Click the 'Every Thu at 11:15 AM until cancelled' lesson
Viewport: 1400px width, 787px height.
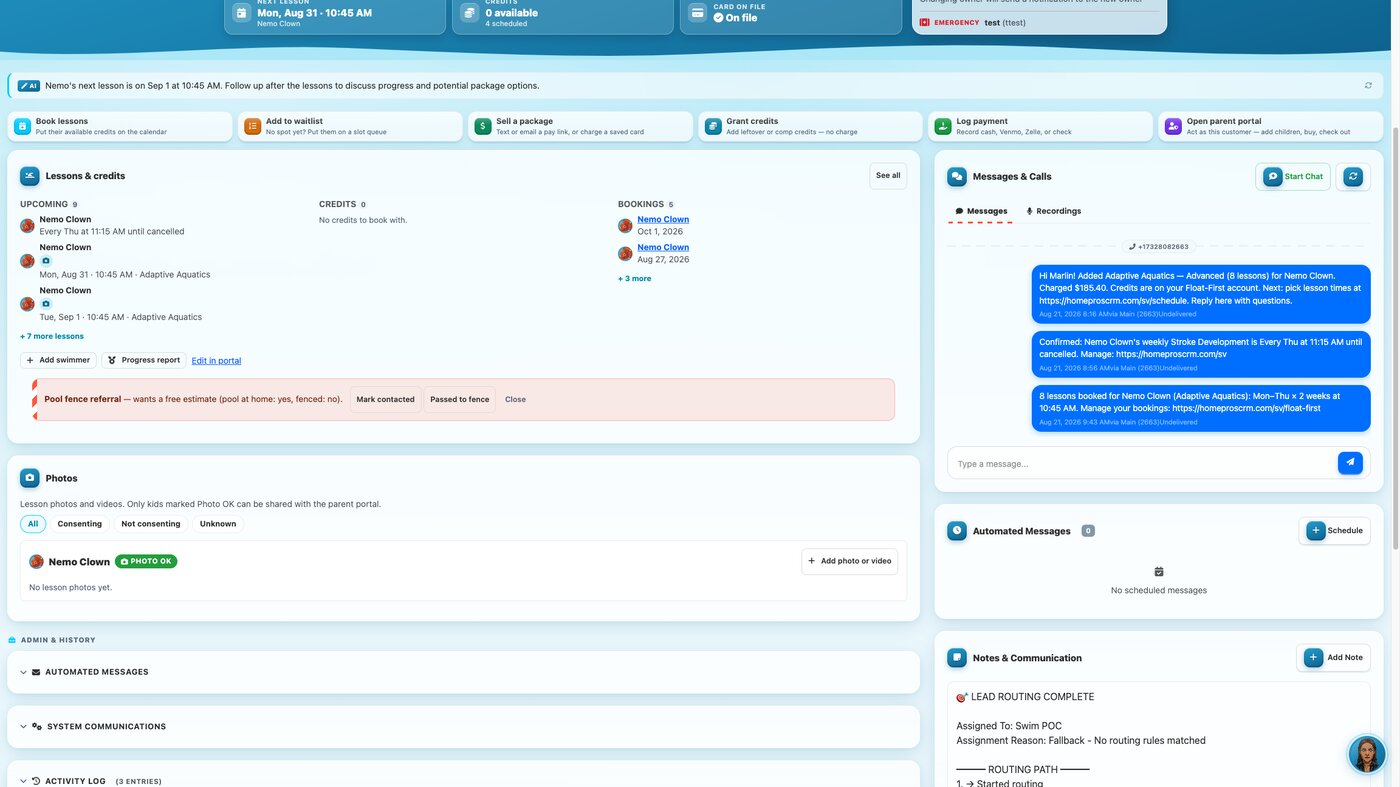(112, 231)
